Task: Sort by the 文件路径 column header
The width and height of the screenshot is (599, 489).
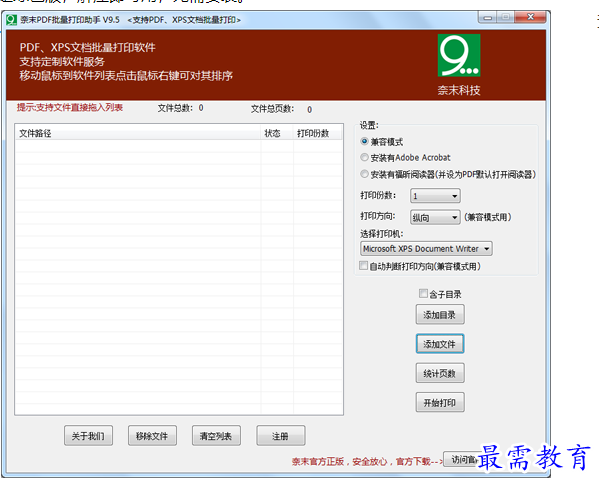Action: [x=138, y=133]
